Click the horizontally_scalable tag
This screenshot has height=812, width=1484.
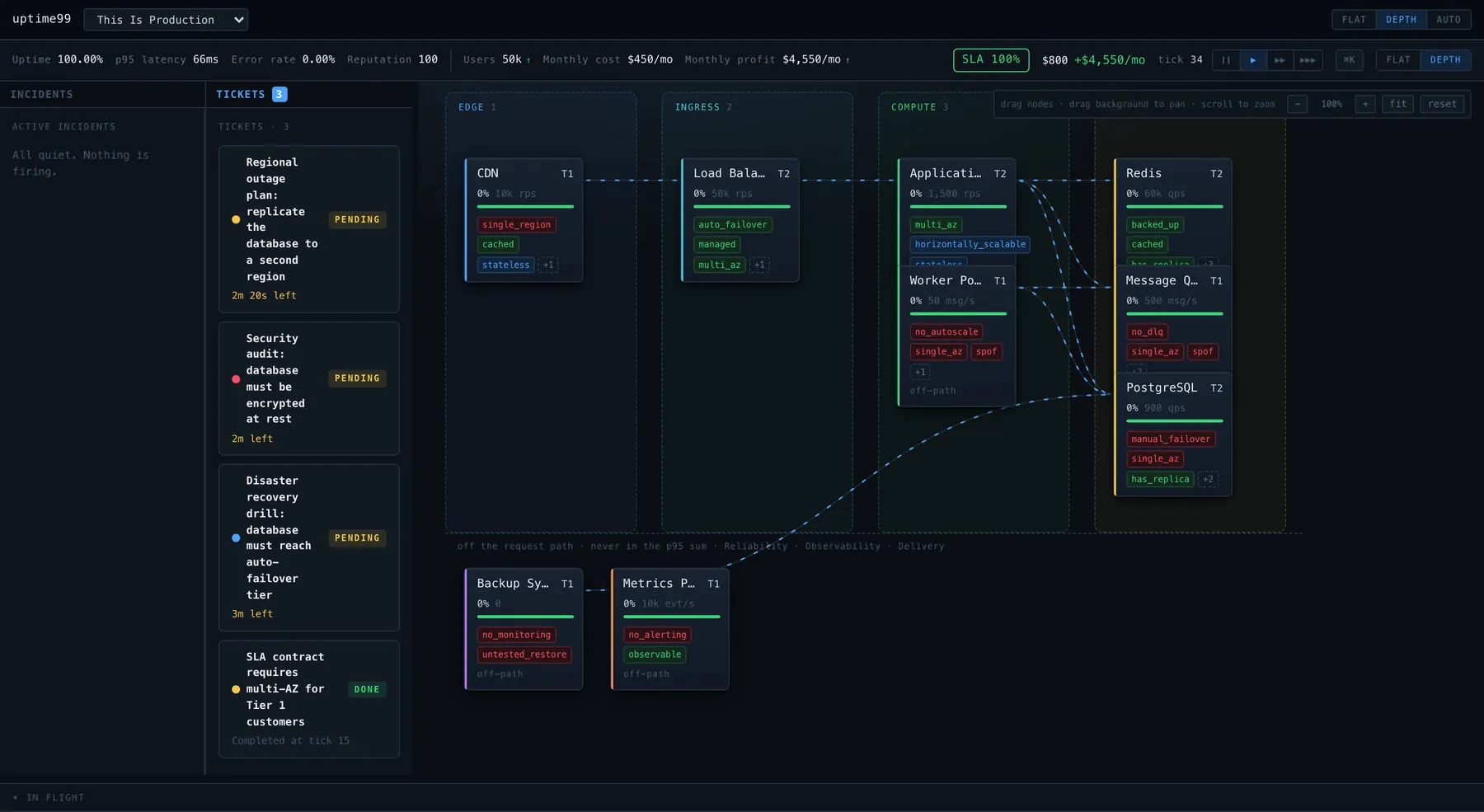(970, 244)
